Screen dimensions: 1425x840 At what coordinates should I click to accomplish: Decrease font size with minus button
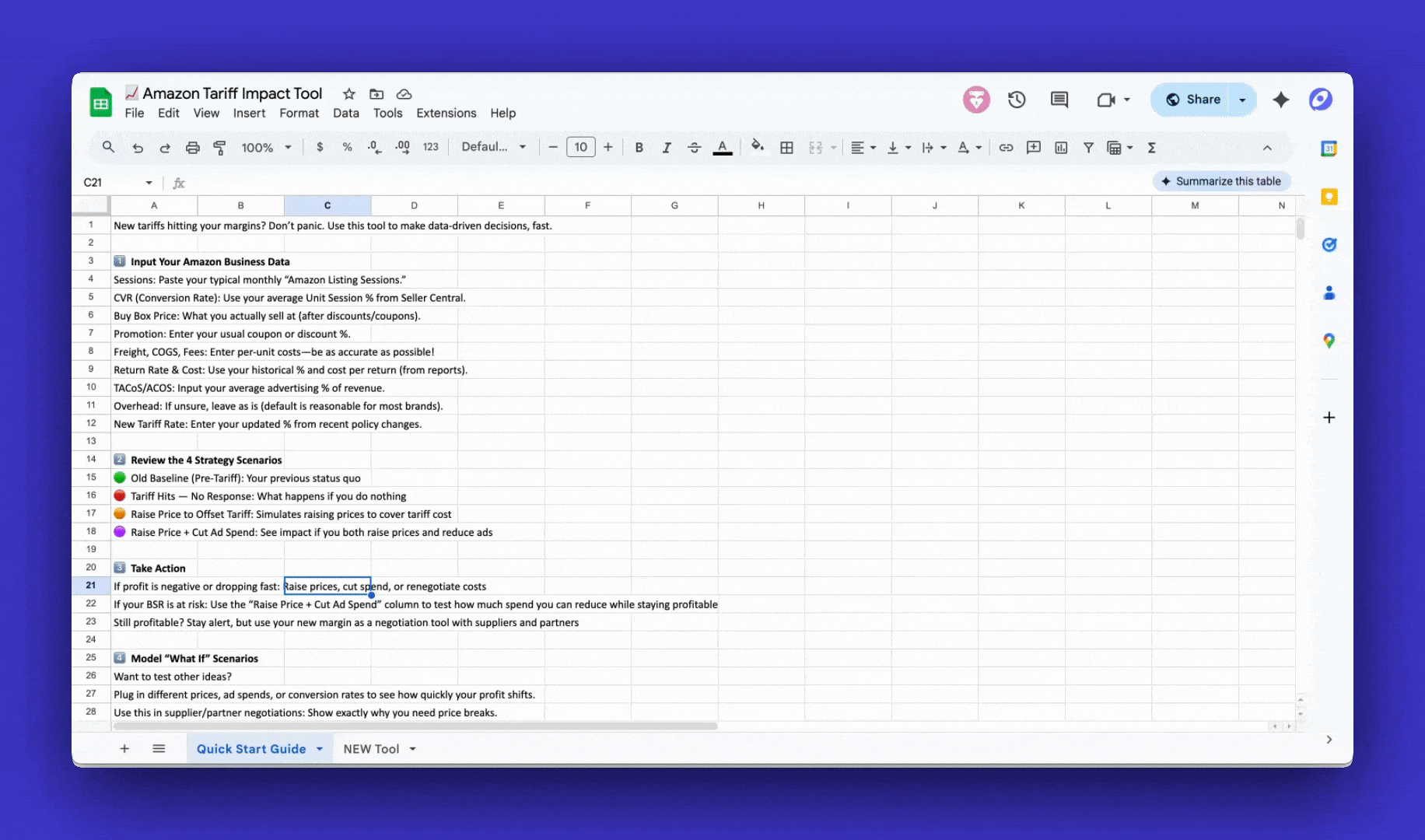pos(553,147)
